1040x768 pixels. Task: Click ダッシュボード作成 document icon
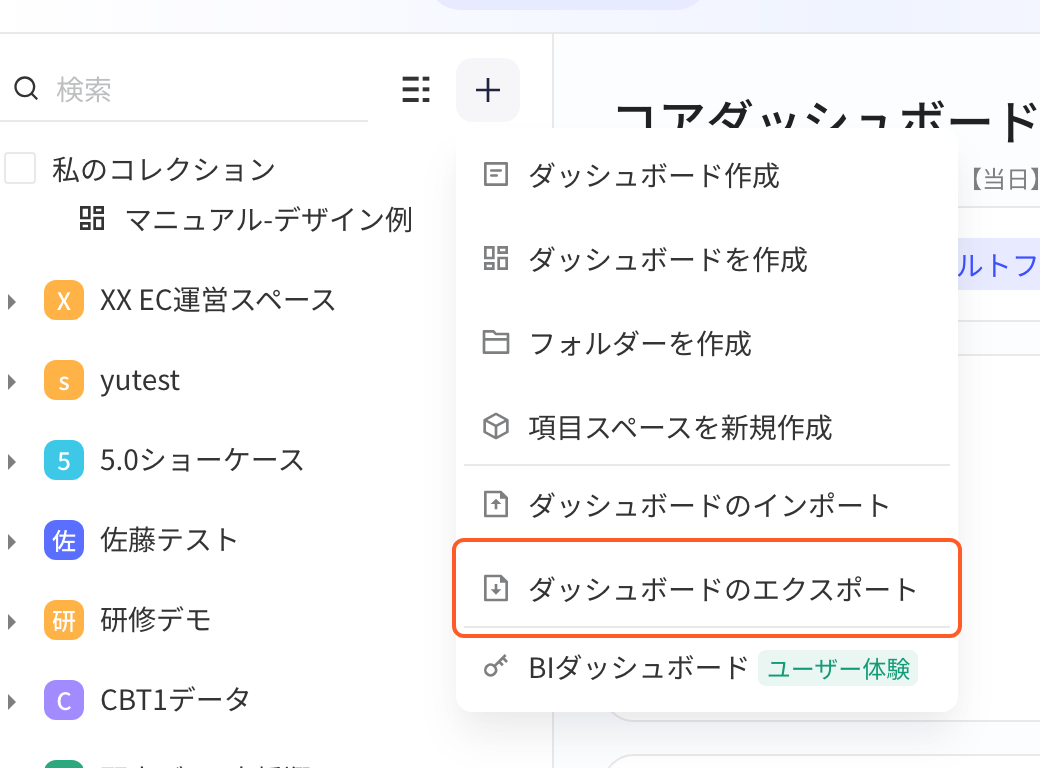click(x=495, y=174)
